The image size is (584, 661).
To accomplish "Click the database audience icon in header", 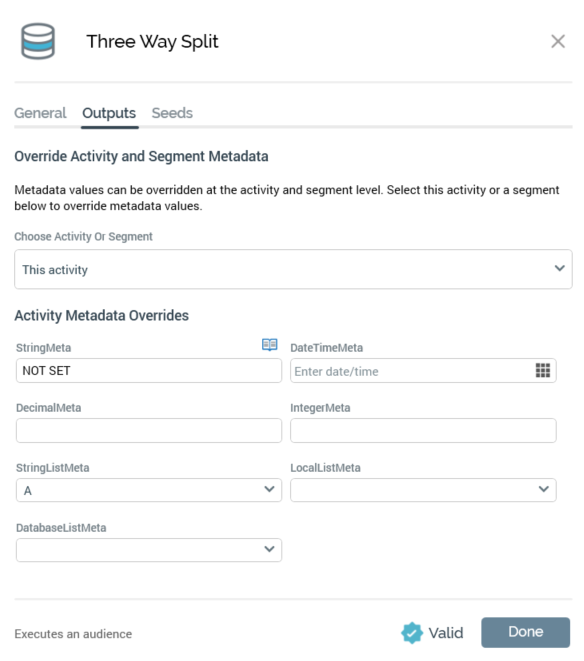I will tap(38, 41).
